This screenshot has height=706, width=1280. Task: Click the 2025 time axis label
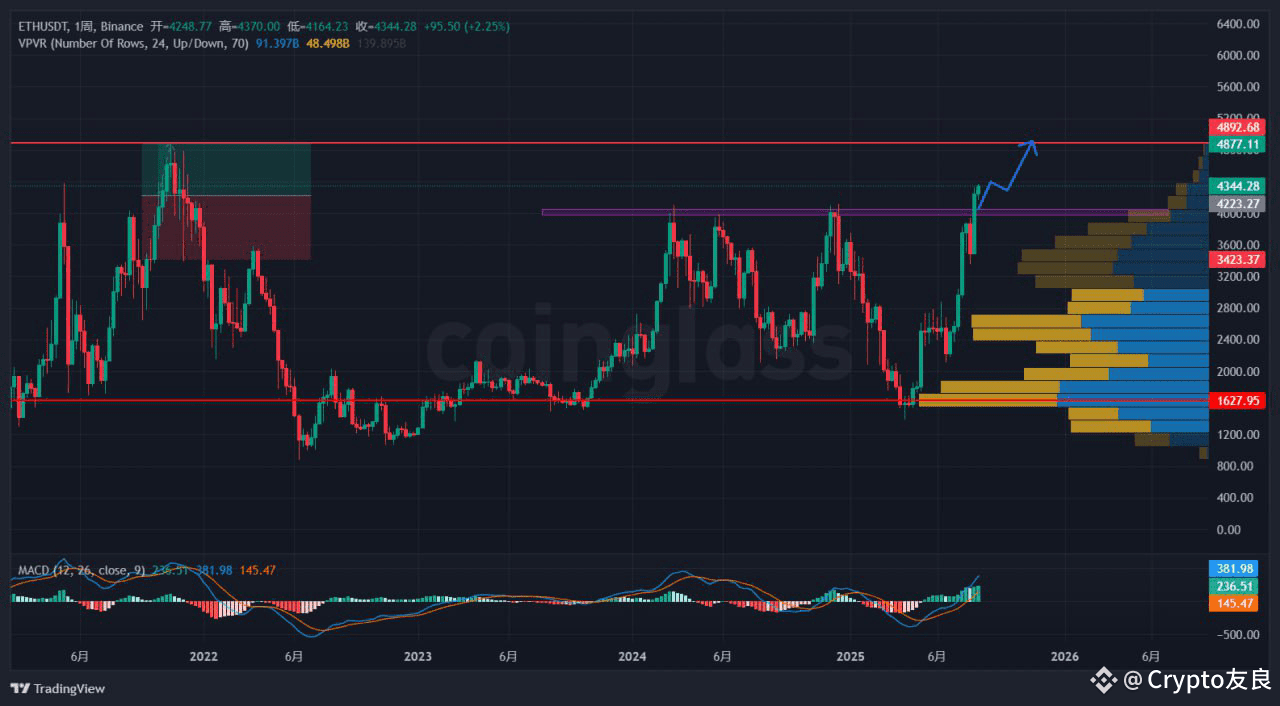click(x=850, y=657)
